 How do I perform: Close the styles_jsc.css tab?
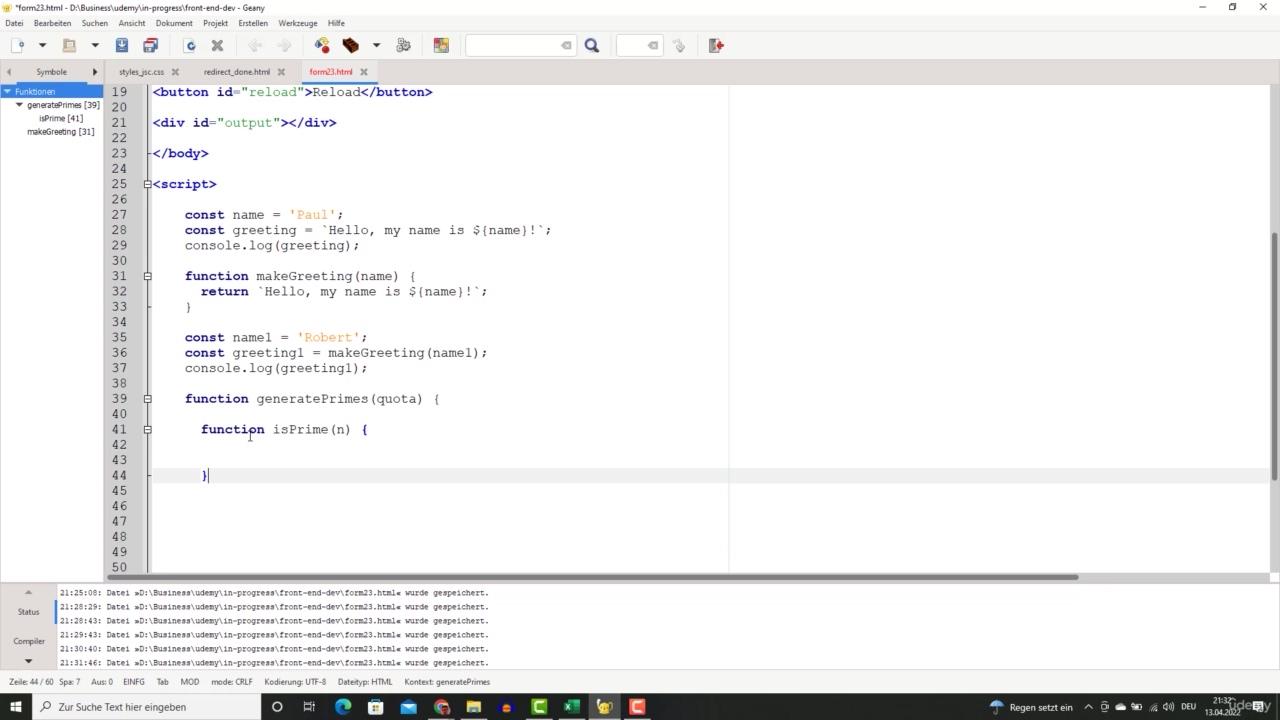pyautogui.click(x=175, y=72)
